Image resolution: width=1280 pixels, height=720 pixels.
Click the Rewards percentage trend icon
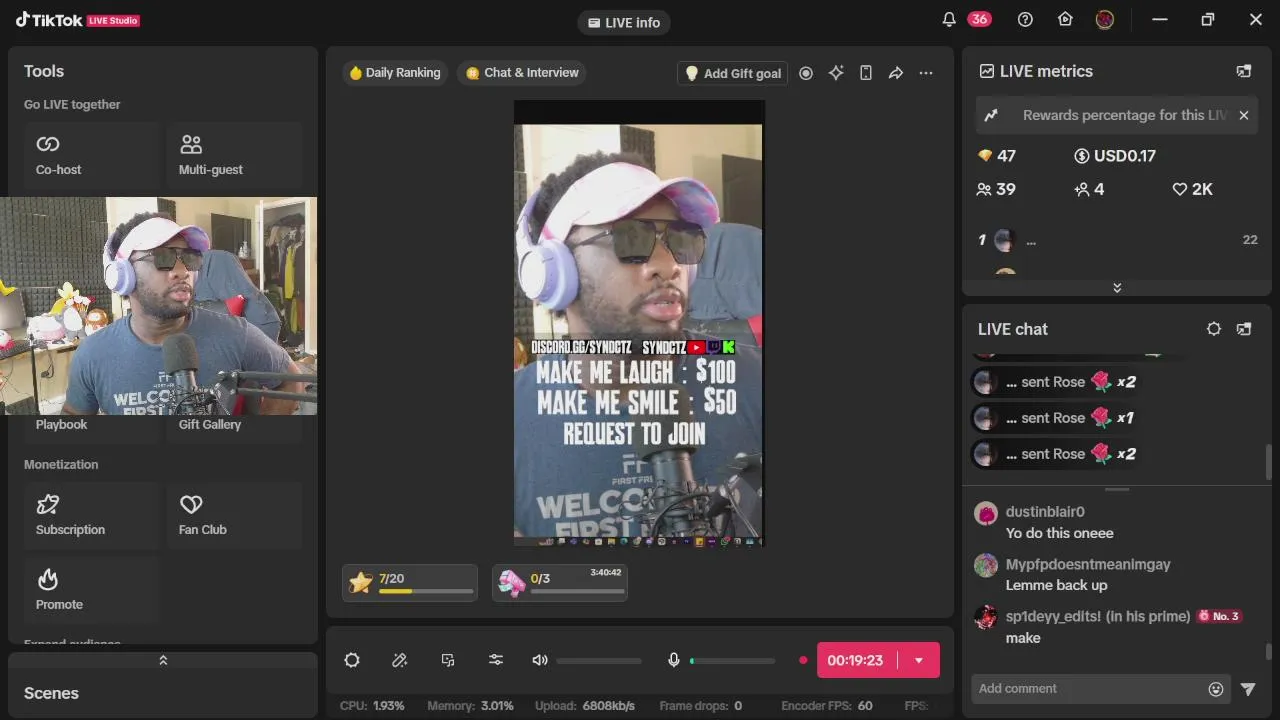(x=991, y=115)
